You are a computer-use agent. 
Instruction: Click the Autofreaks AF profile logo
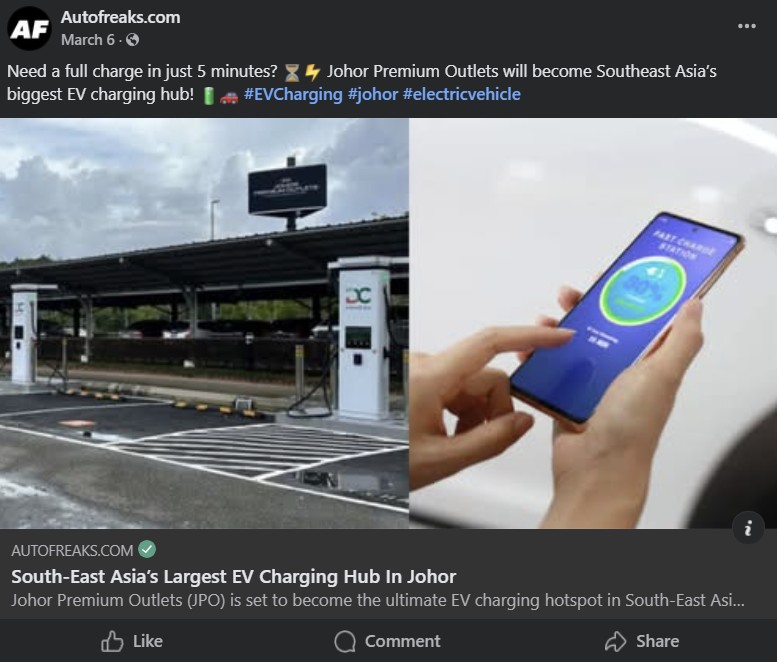(29, 28)
